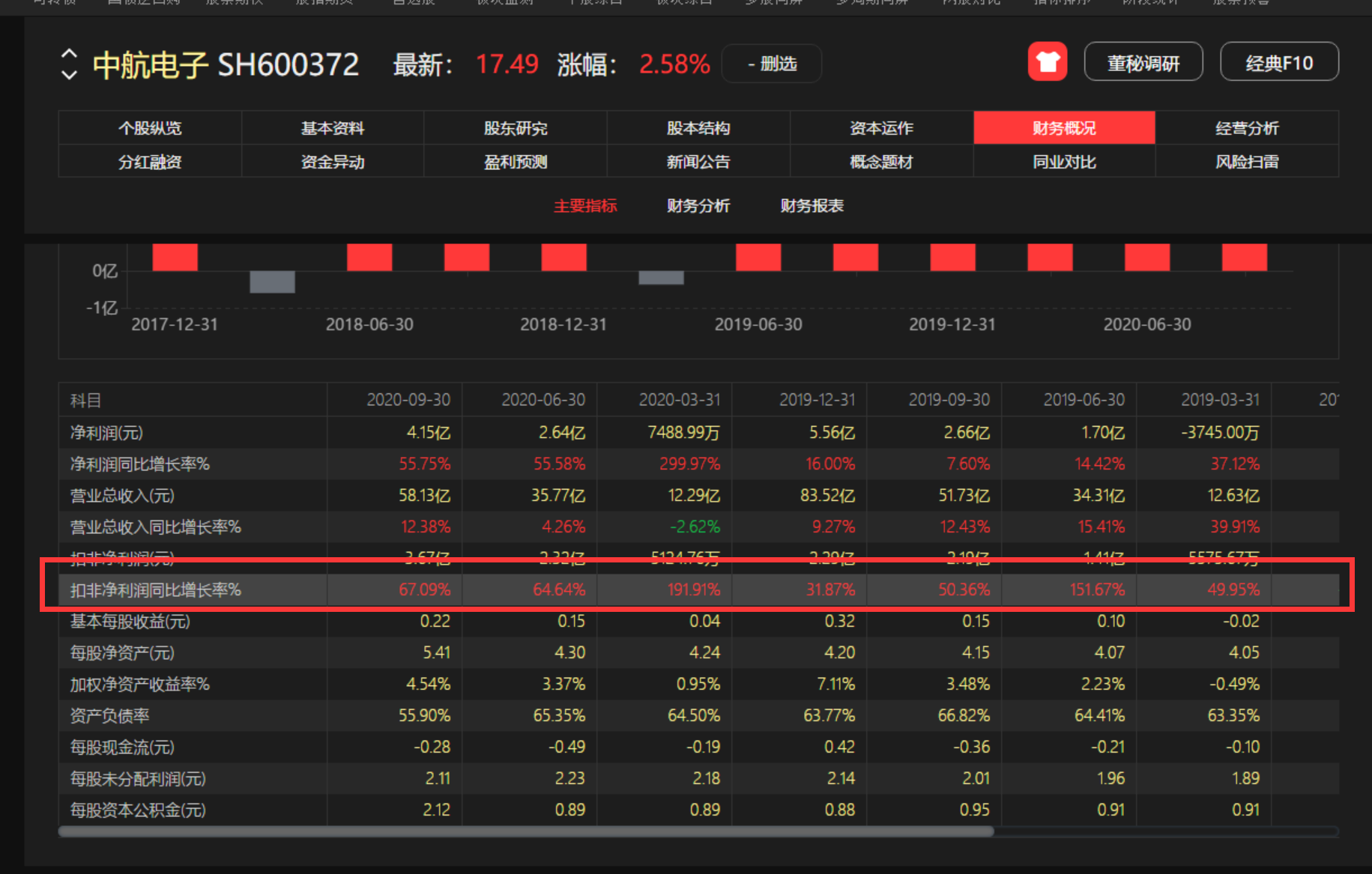The height and width of the screenshot is (874, 1372).
Task: Open 盈利预测 tab
Action: (516, 162)
